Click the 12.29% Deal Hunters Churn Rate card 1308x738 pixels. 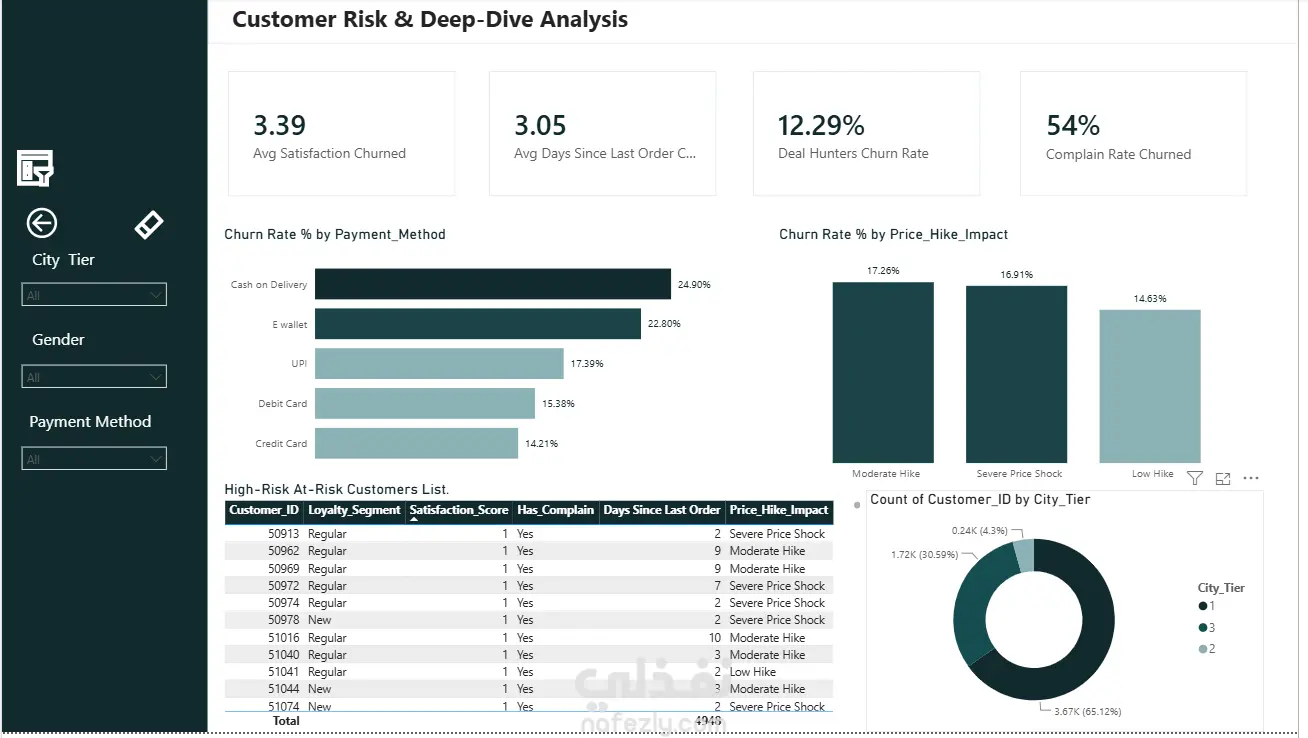(866, 133)
